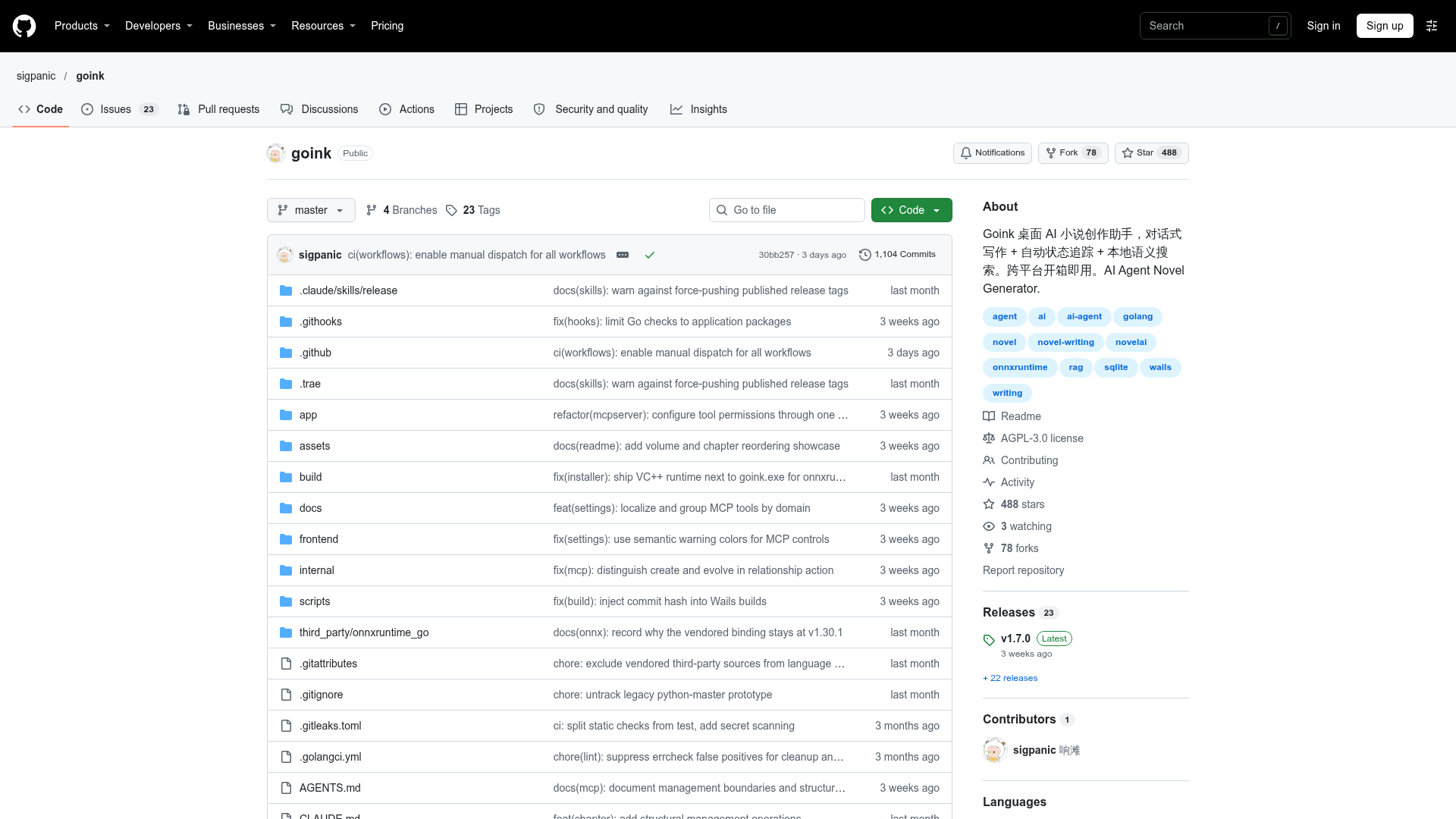Click the file icon beside AGENTS.md

pyautogui.click(x=286, y=788)
